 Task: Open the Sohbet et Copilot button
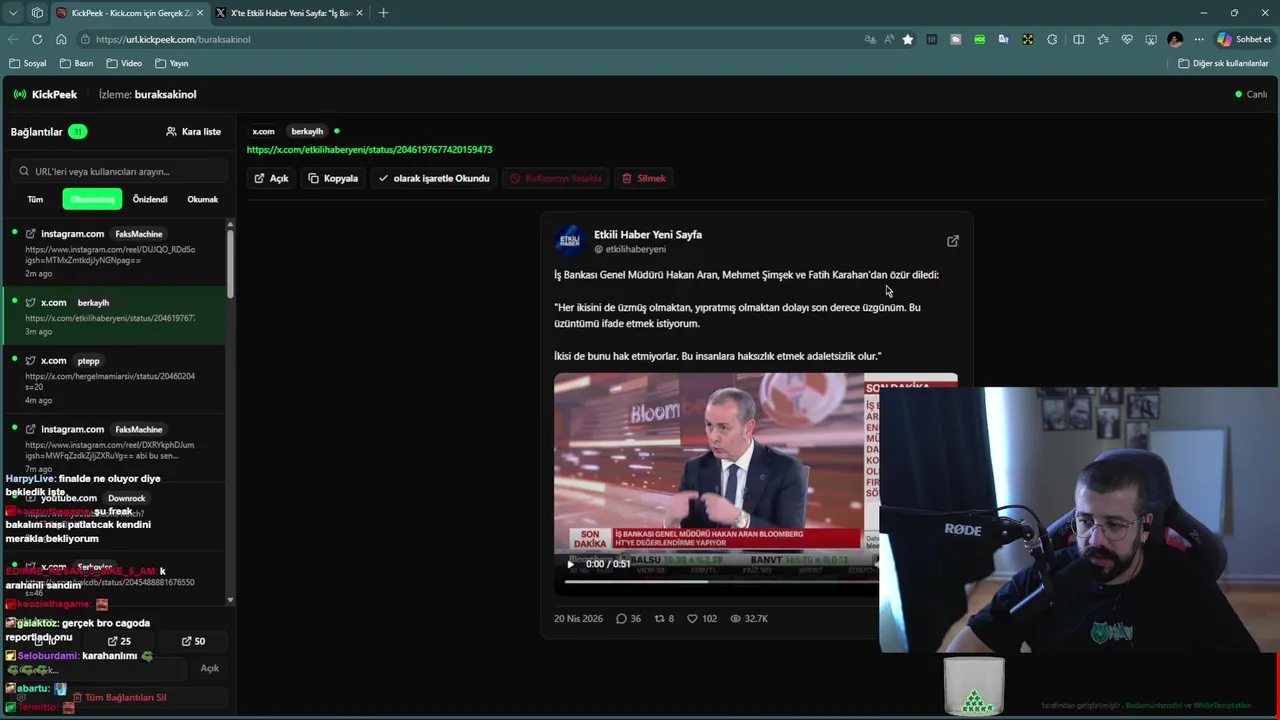pyautogui.click(x=1244, y=39)
